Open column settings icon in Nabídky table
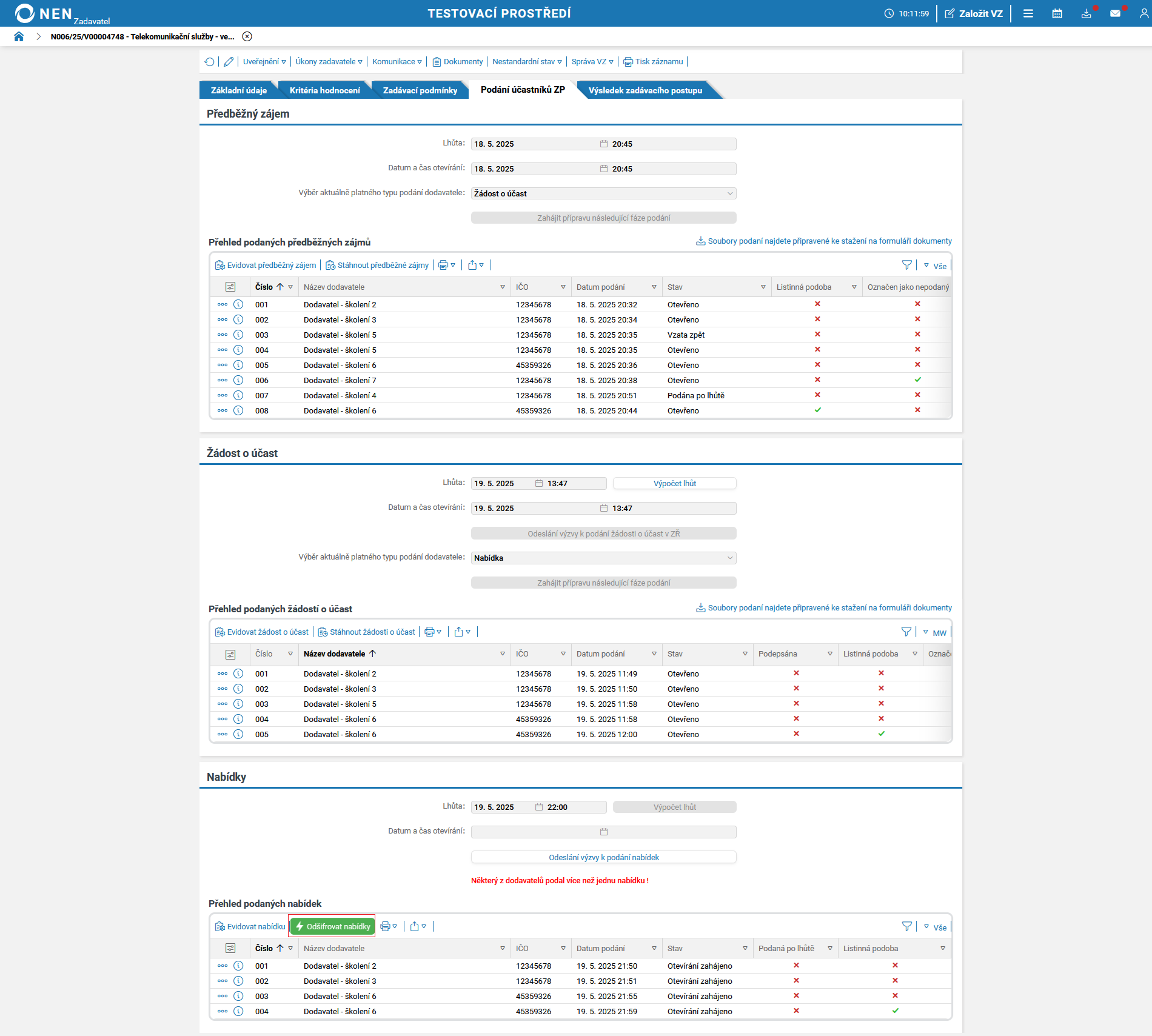This screenshot has height=1036, width=1152. tap(230, 948)
